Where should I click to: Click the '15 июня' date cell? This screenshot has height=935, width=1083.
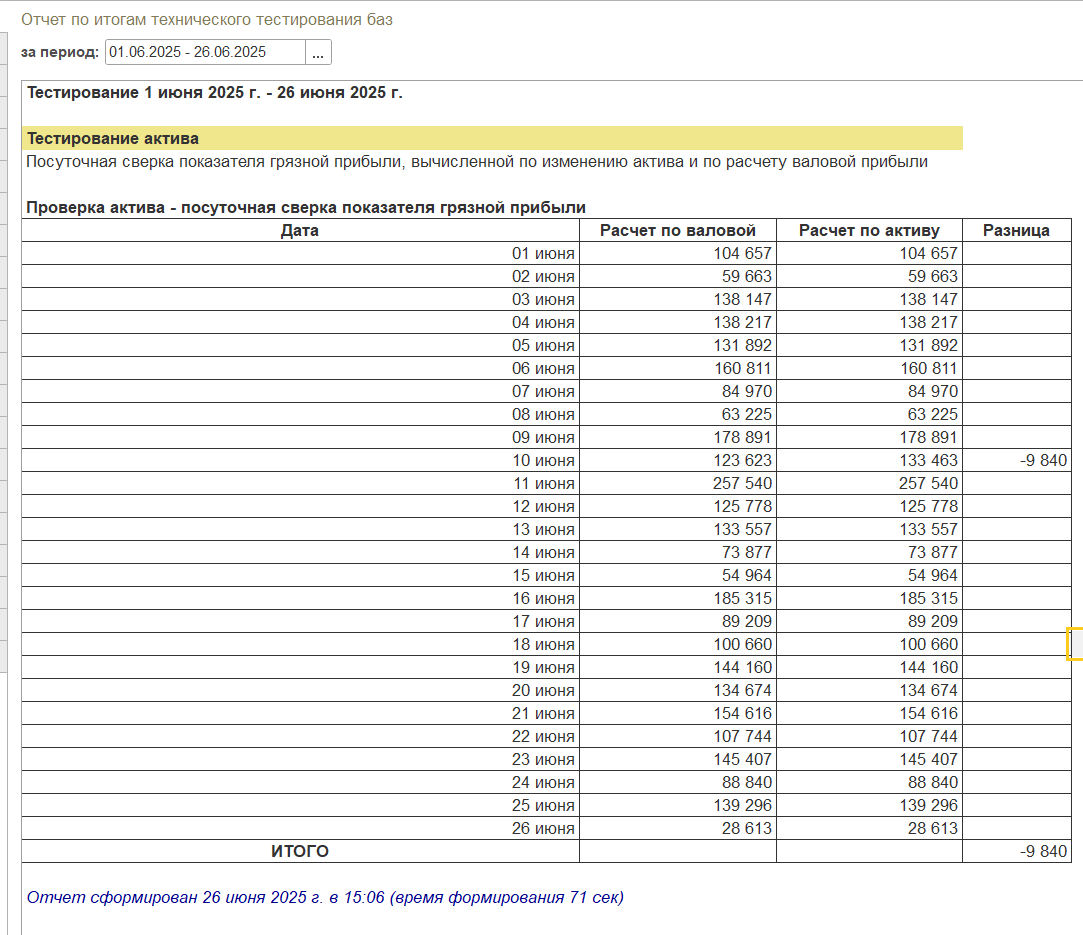point(300,576)
